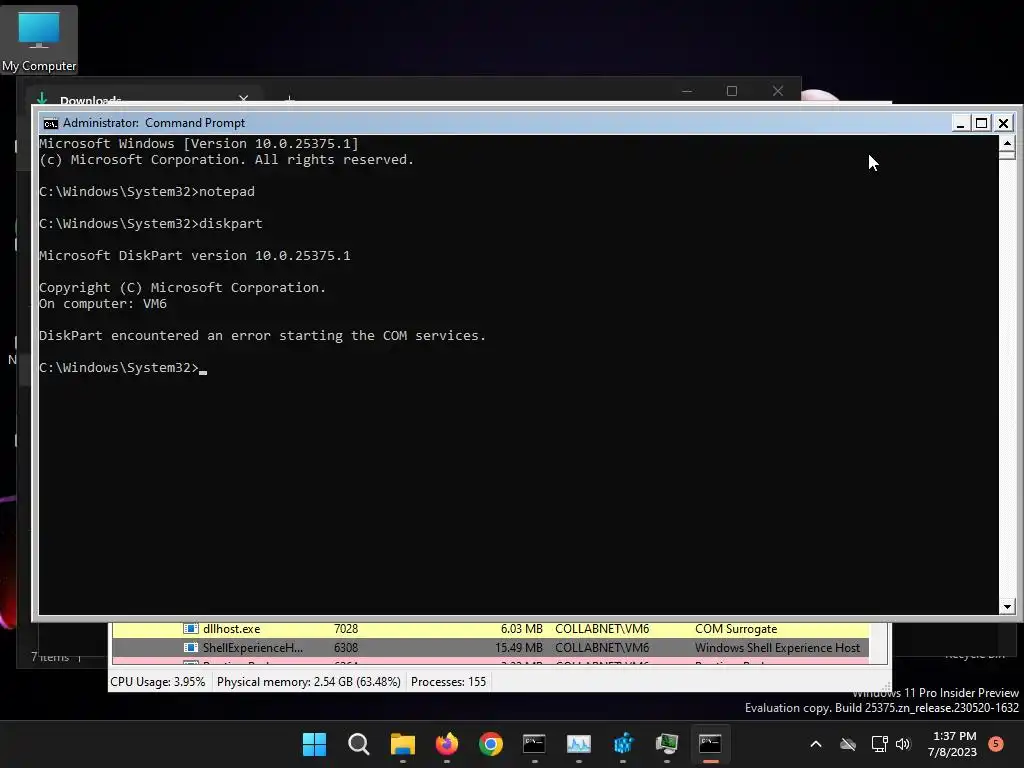Viewport: 1024px width, 768px height.
Task: Click the ShellExperienceHost process icon
Action: pyautogui.click(x=191, y=648)
